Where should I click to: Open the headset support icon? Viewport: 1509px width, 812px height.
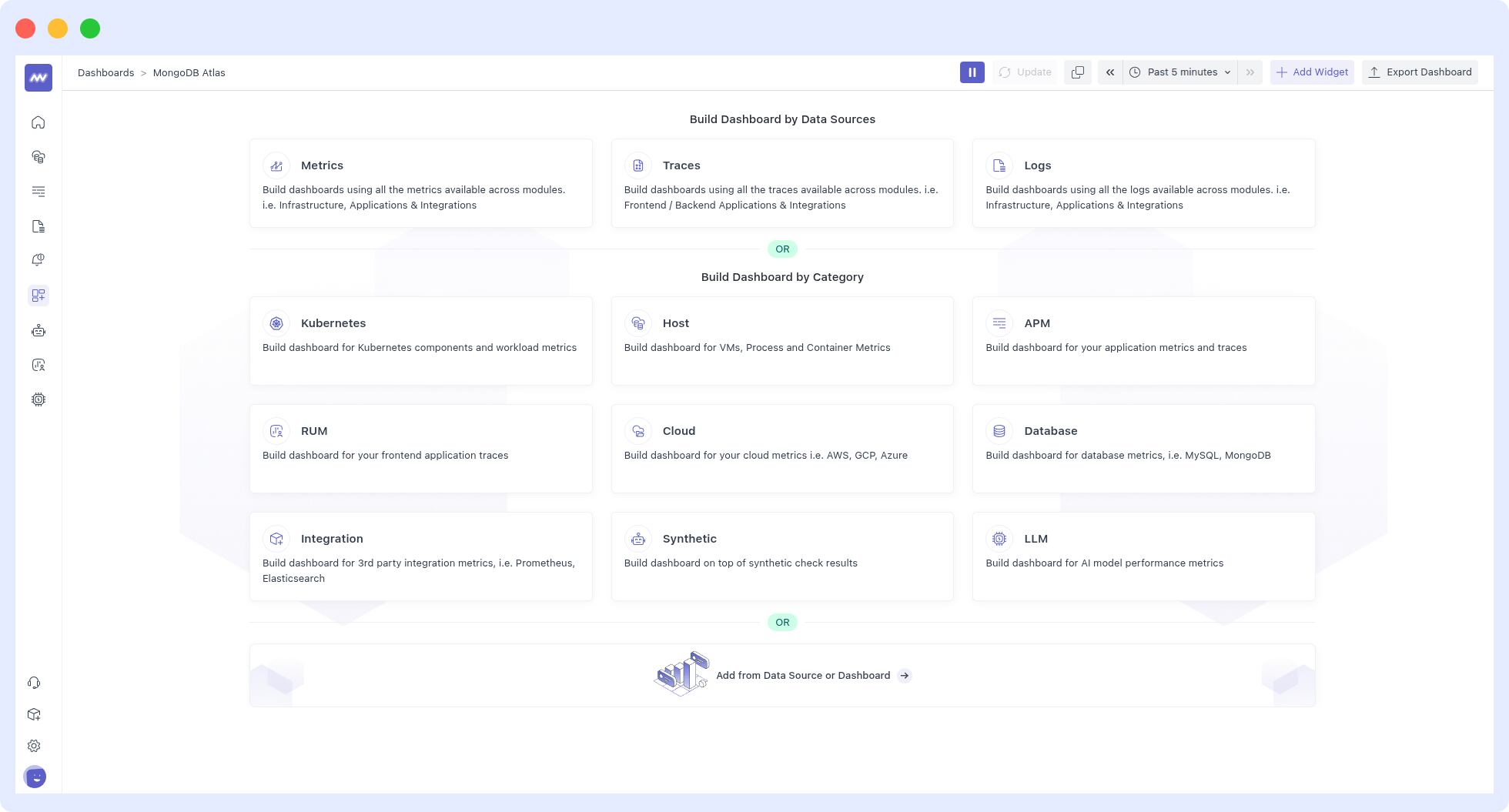coord(34,683)
